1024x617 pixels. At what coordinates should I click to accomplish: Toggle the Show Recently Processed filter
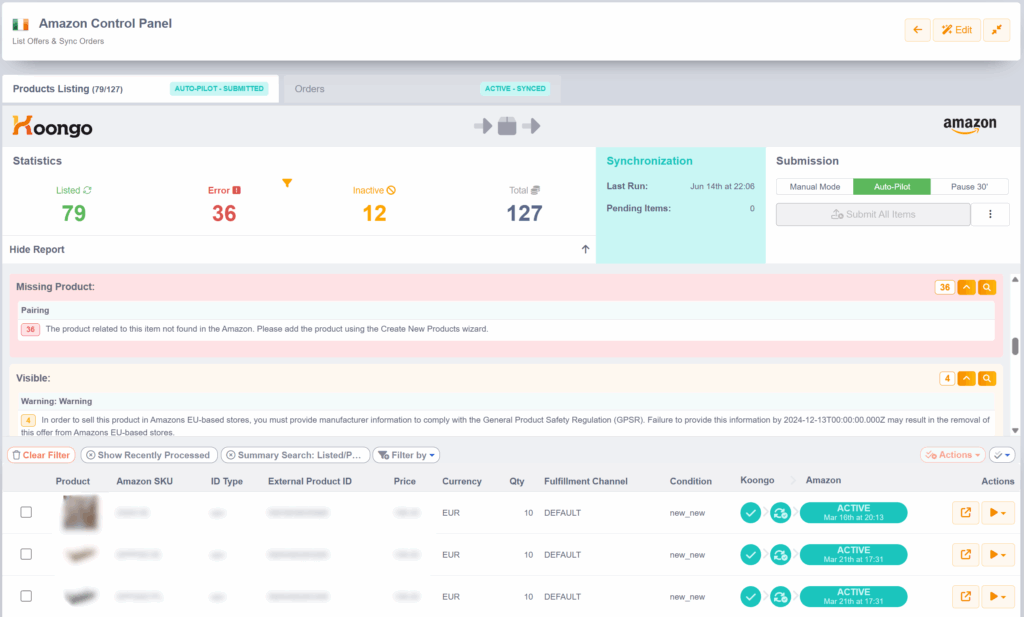click(x=148, y=455)
